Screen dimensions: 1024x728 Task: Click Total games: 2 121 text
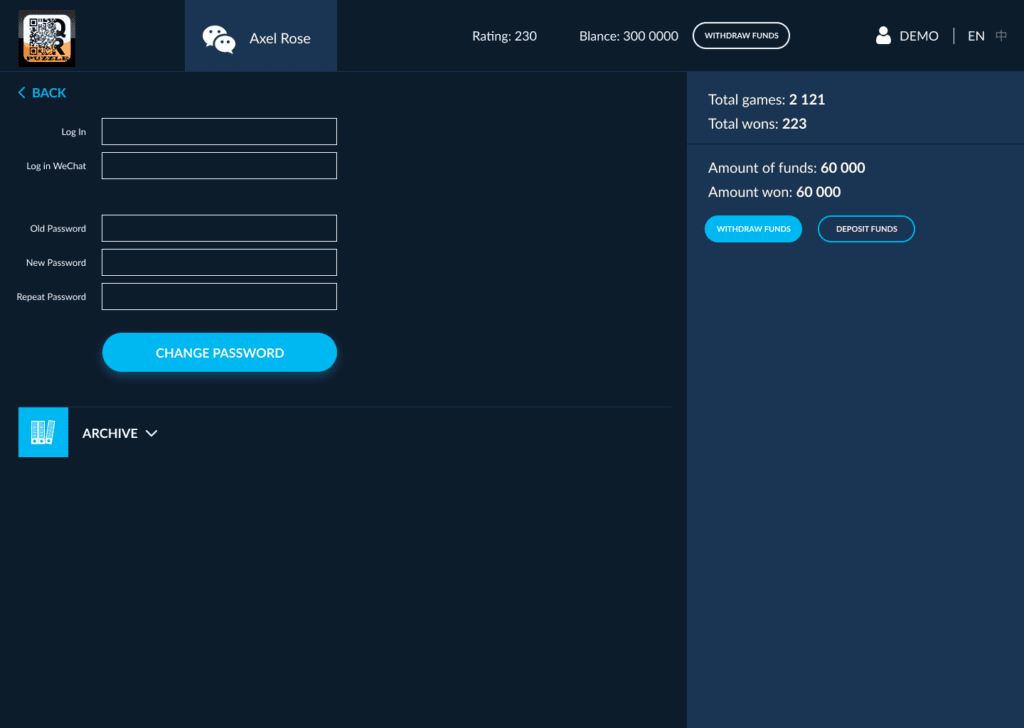tap(766, 99)
